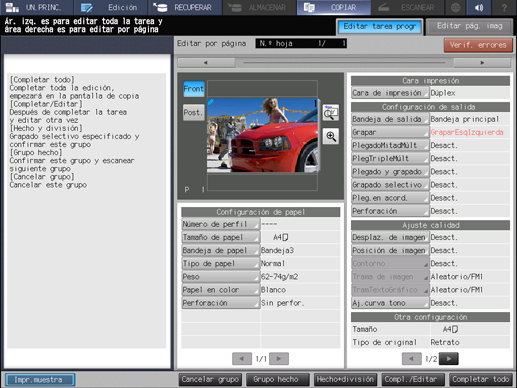Click the page preview slider track
Screen dimensions: 517x388
click(344, 63)
